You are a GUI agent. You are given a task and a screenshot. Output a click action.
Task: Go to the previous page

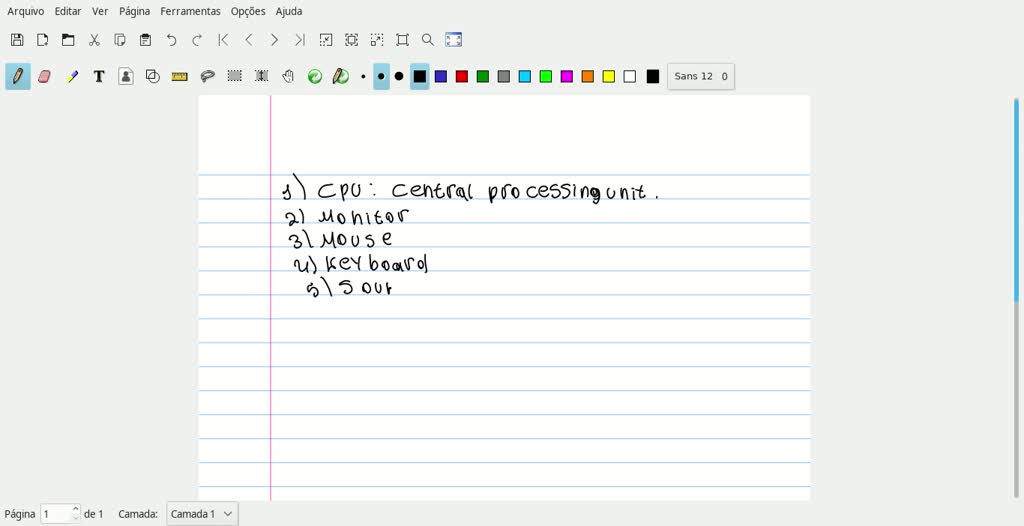pyautogui.click(x=248, y=40)
